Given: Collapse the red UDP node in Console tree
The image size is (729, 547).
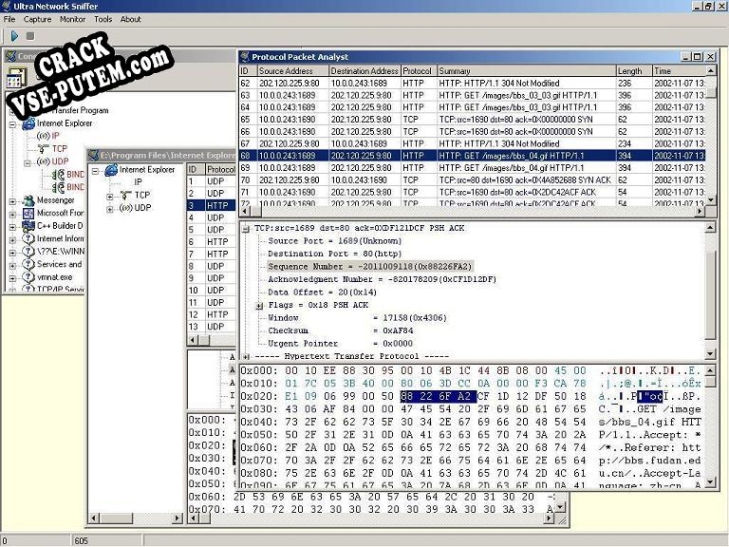Looking at the screenshot, I should (x=27, y=163).
